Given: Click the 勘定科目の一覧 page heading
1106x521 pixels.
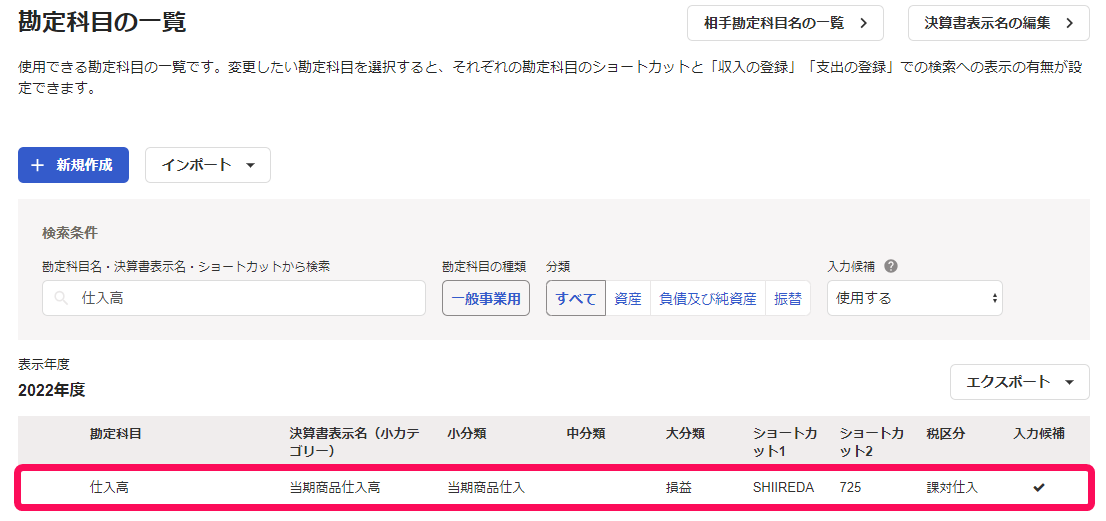Looking at the screenshot, I should [x=102, y=23].
